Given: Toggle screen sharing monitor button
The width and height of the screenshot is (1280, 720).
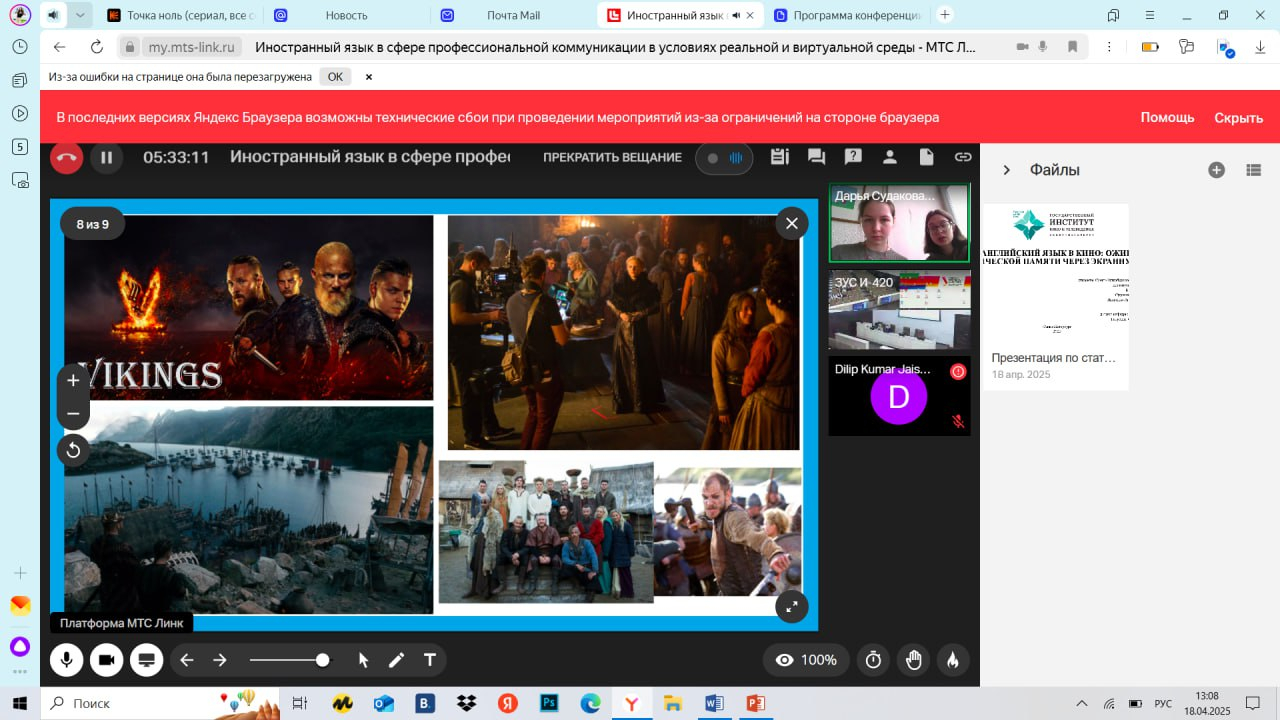Looking at the screenshot, I should [x=146, y=660].
